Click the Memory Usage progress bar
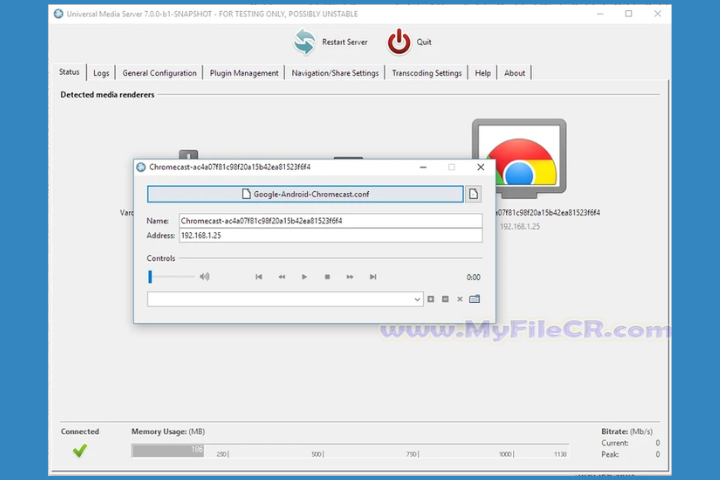This screenshot has width=720, height=480. tap(350, 450)
